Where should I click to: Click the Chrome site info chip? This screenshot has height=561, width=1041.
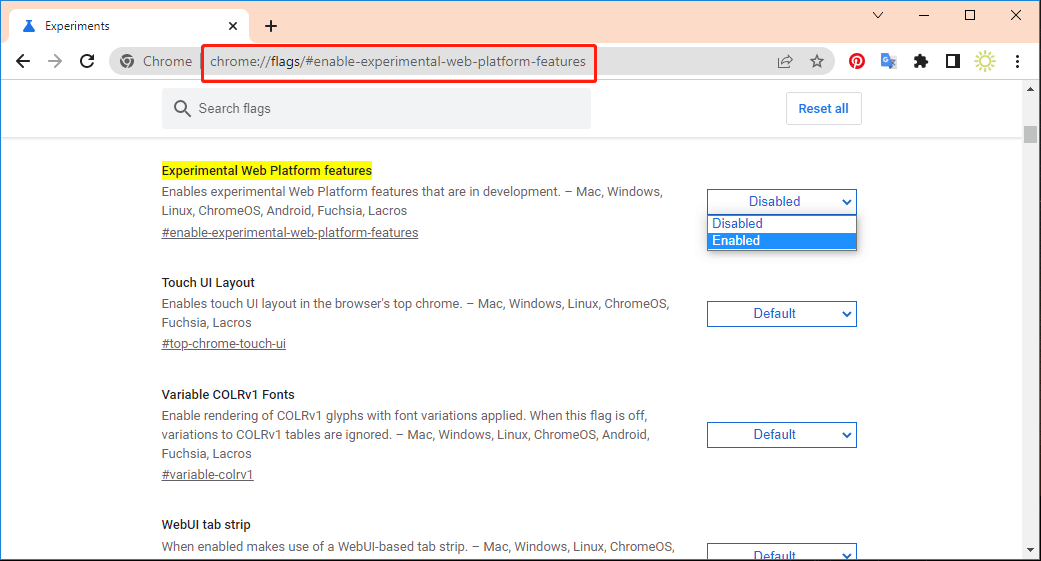pyautogui.click(x=156, y=61)
